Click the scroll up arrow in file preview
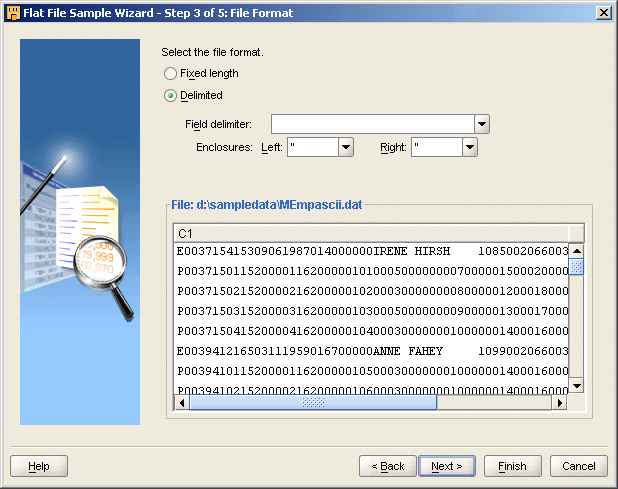 tap(577, 251)
